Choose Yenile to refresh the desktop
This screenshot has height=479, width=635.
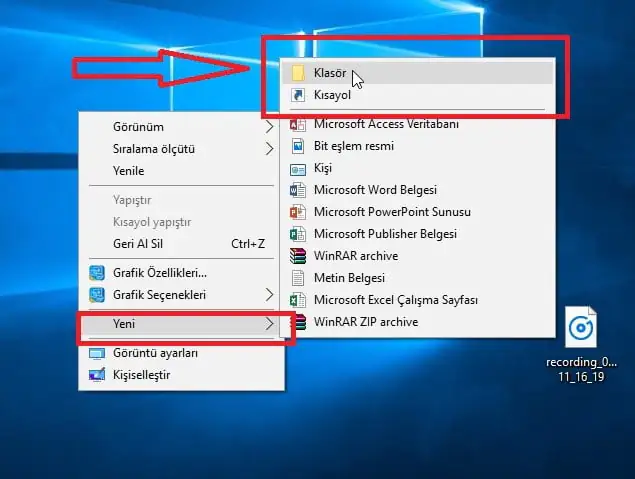coord(181,171)
